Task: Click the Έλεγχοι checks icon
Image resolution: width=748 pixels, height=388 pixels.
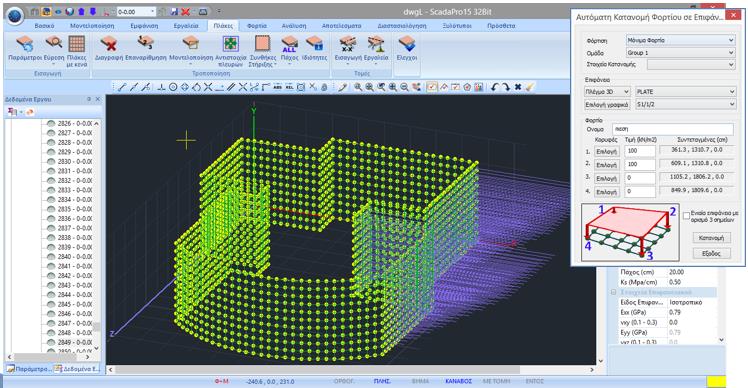Action: 407,45
